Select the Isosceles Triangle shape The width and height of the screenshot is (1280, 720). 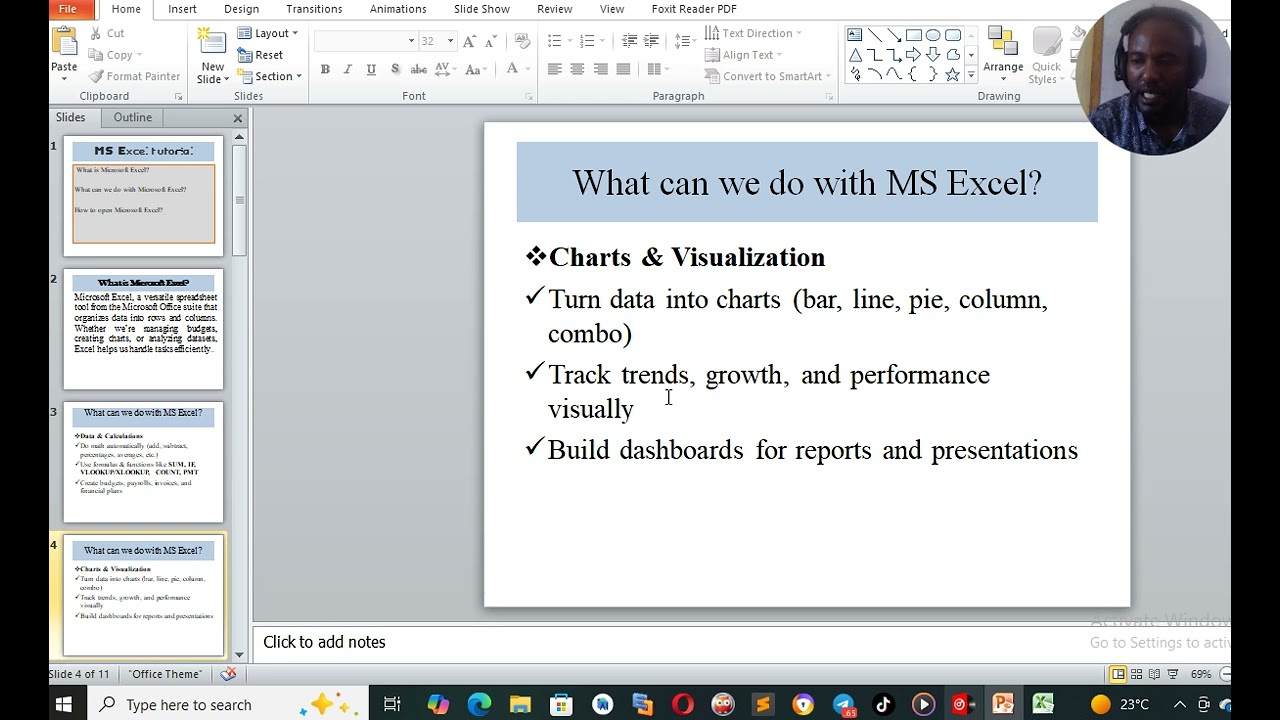pyautogui.click(x=855, y=55)
